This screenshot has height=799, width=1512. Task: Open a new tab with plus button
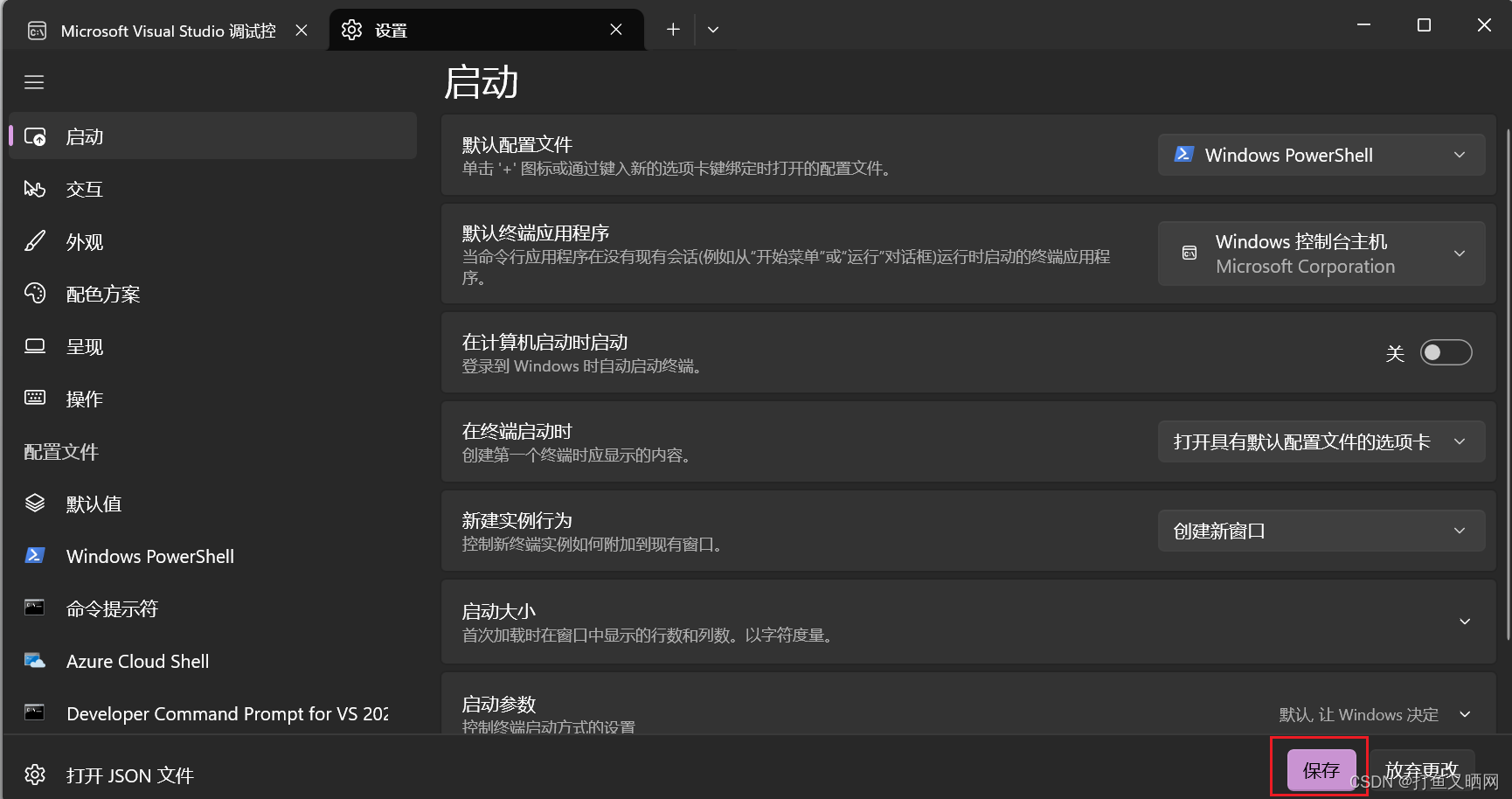(x=673, y=30)
